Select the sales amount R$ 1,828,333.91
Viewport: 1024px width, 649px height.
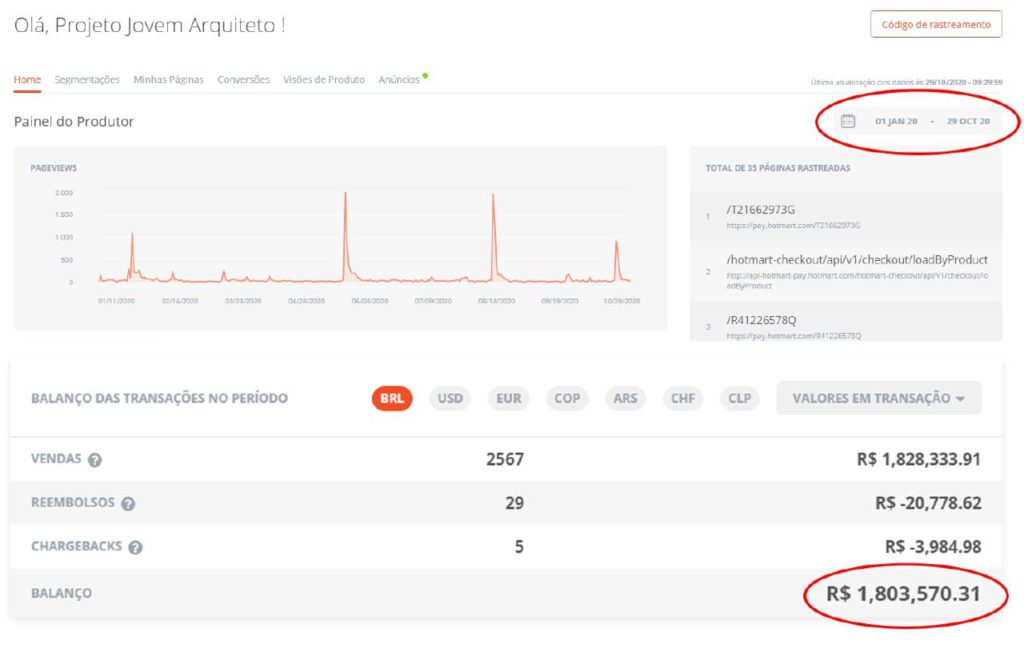tap(918, 459)
